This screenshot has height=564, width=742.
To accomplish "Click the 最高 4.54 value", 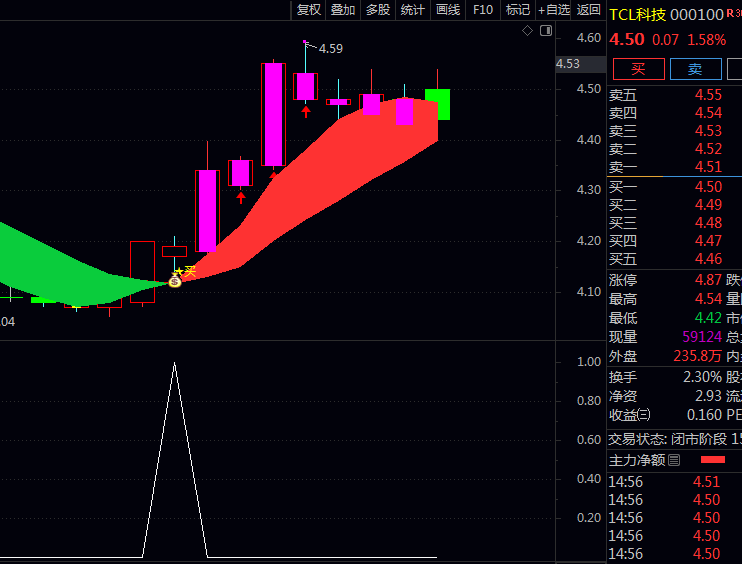I will (x=708, y=299).
